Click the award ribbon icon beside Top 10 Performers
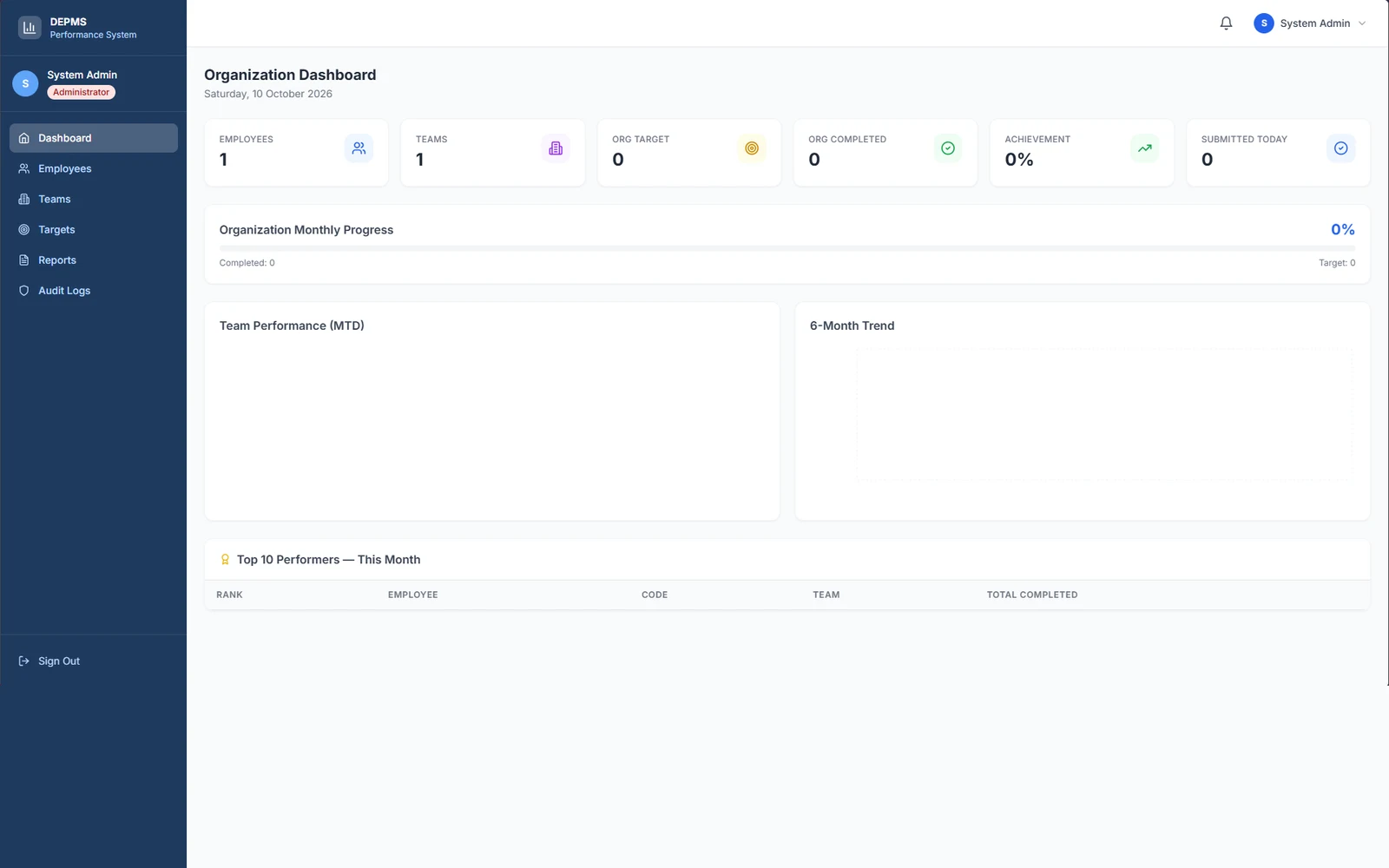Screen dimensions: 1389x868 (225, 560)
